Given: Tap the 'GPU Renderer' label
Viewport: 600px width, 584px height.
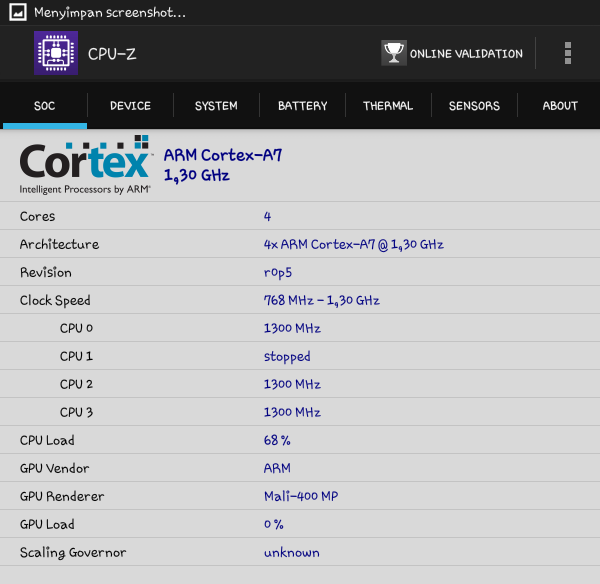Looking at the screenshot, I should [x=62, y=496].
